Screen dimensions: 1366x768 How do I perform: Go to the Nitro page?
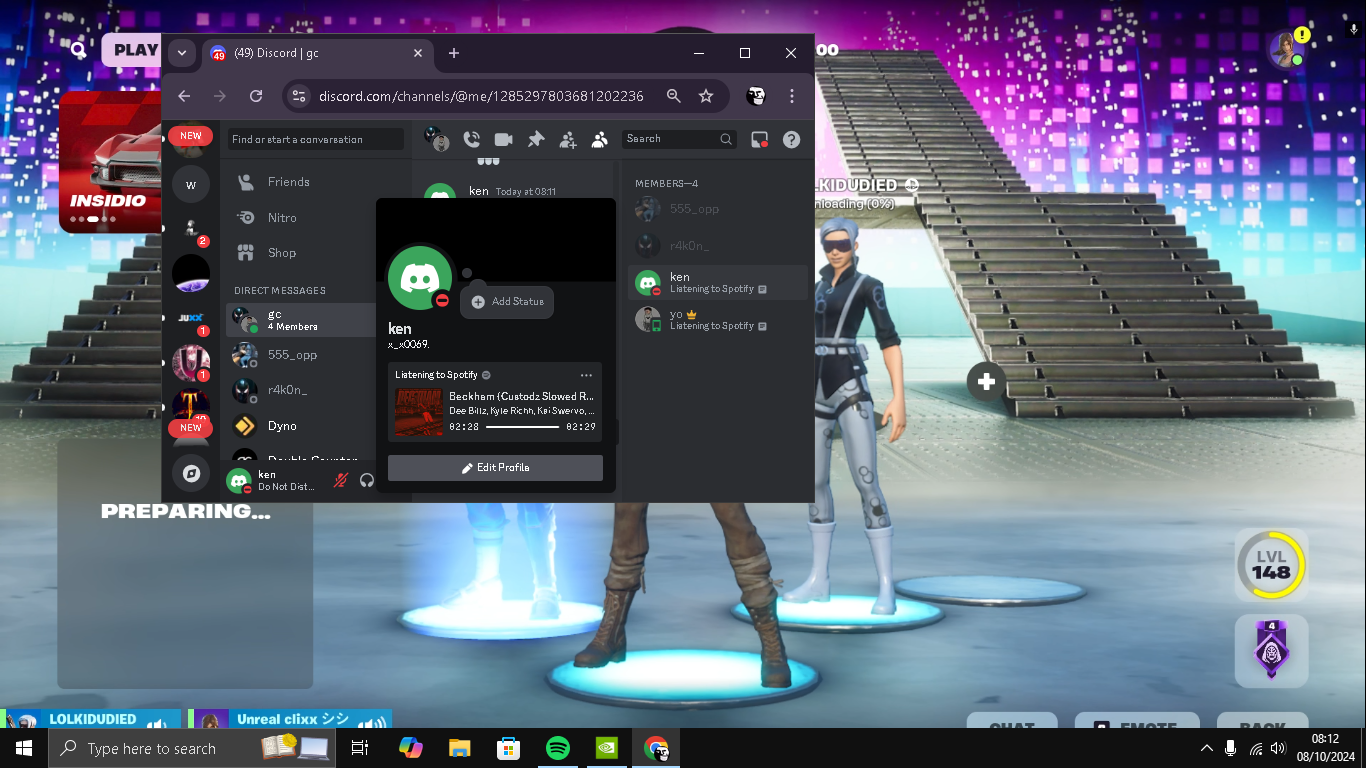(282, 218)
